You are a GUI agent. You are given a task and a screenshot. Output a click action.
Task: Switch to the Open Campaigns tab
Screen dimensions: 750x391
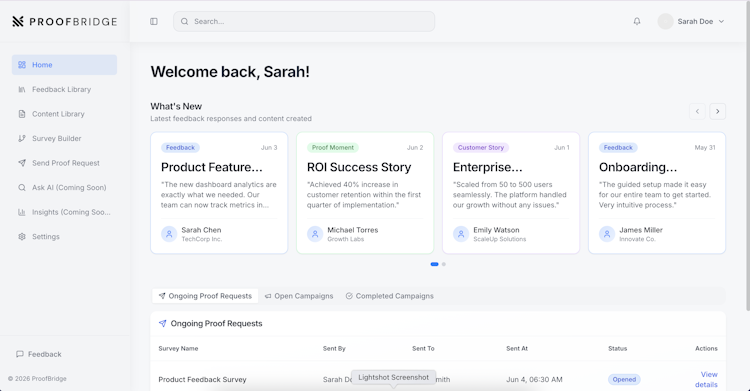click(299, 296)
